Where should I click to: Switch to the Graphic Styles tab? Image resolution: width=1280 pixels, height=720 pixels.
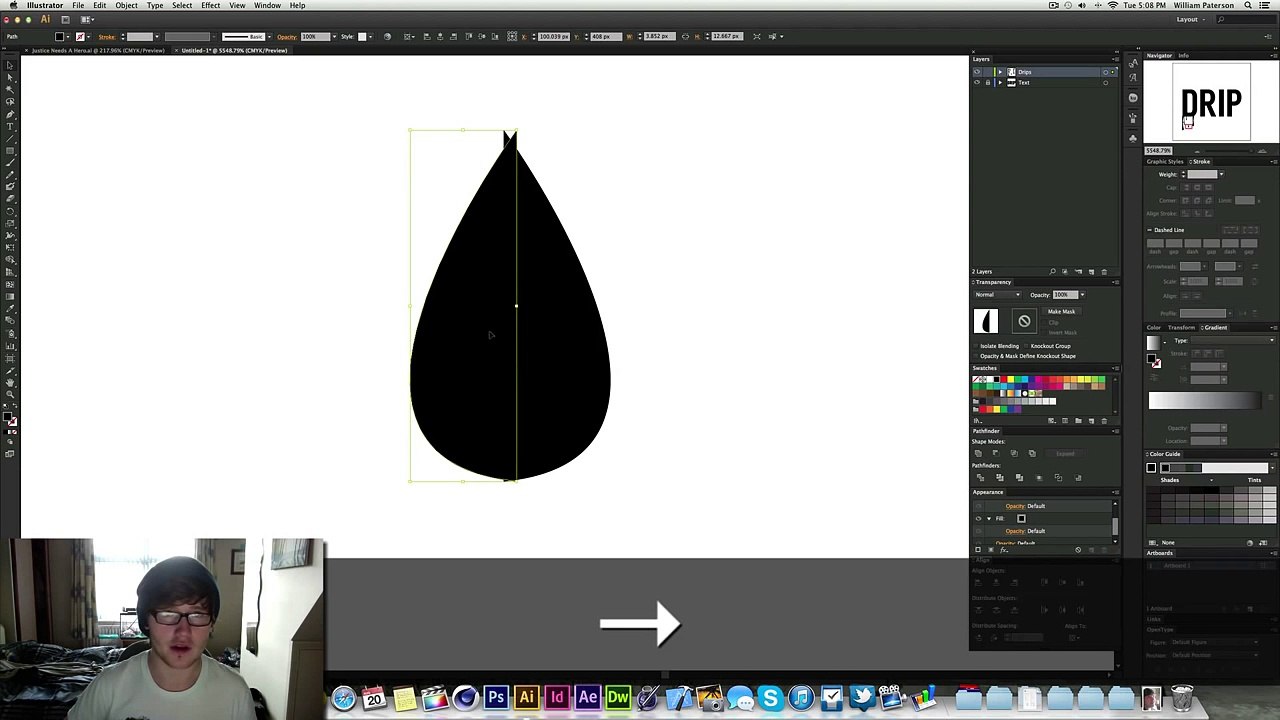pyautogui.click(x=1165, y=162)
